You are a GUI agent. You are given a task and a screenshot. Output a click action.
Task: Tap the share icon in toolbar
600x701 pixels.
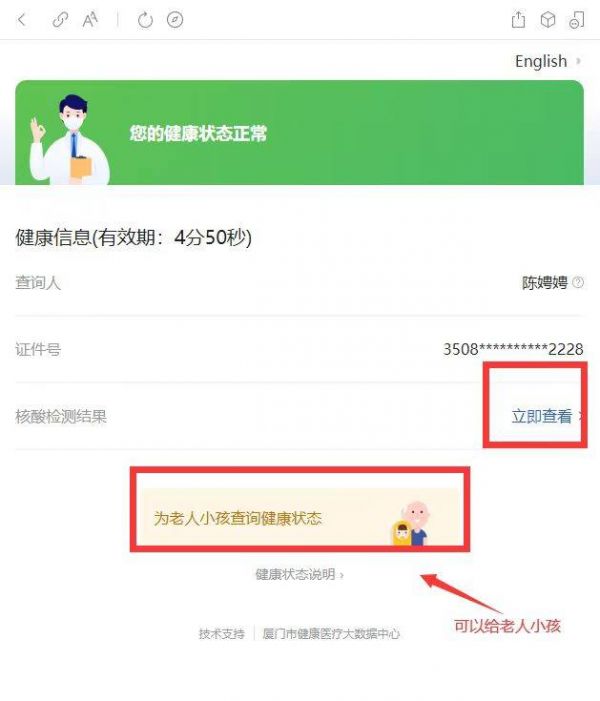(518, 20)
